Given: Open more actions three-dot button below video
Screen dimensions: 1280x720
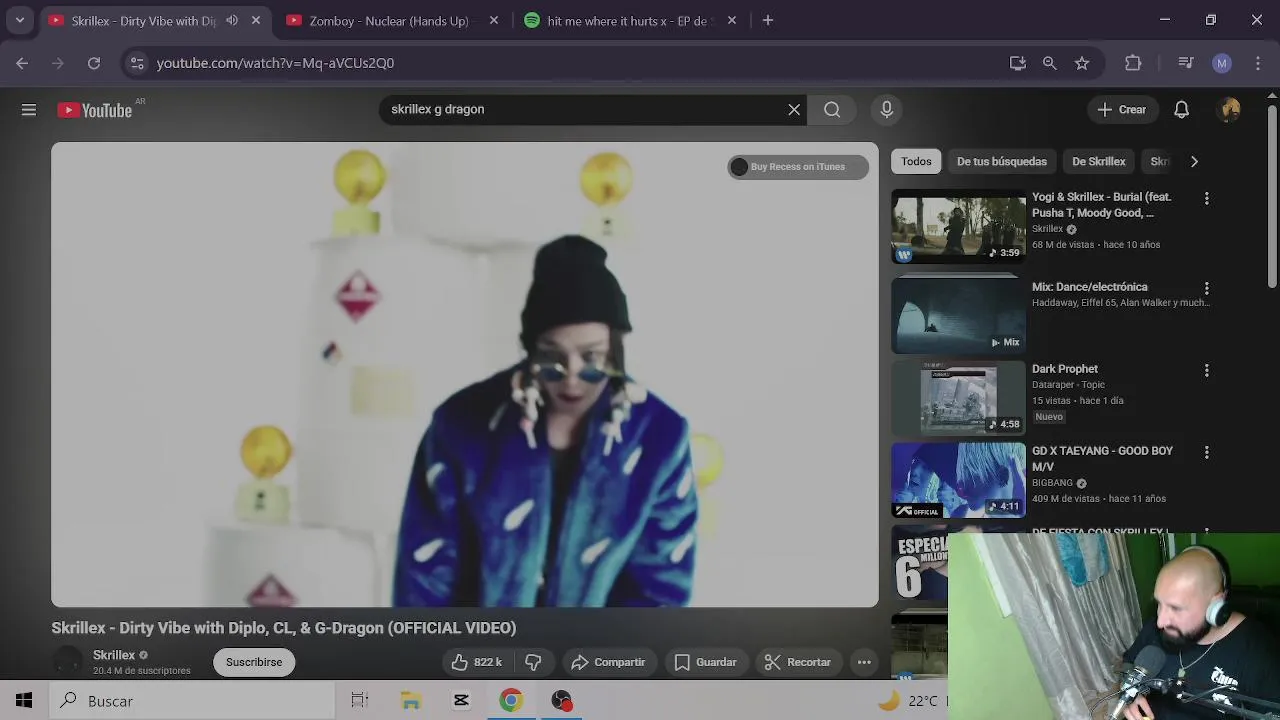Looking at the screenshot, I should pyautogui.click(x=864, y=662).
